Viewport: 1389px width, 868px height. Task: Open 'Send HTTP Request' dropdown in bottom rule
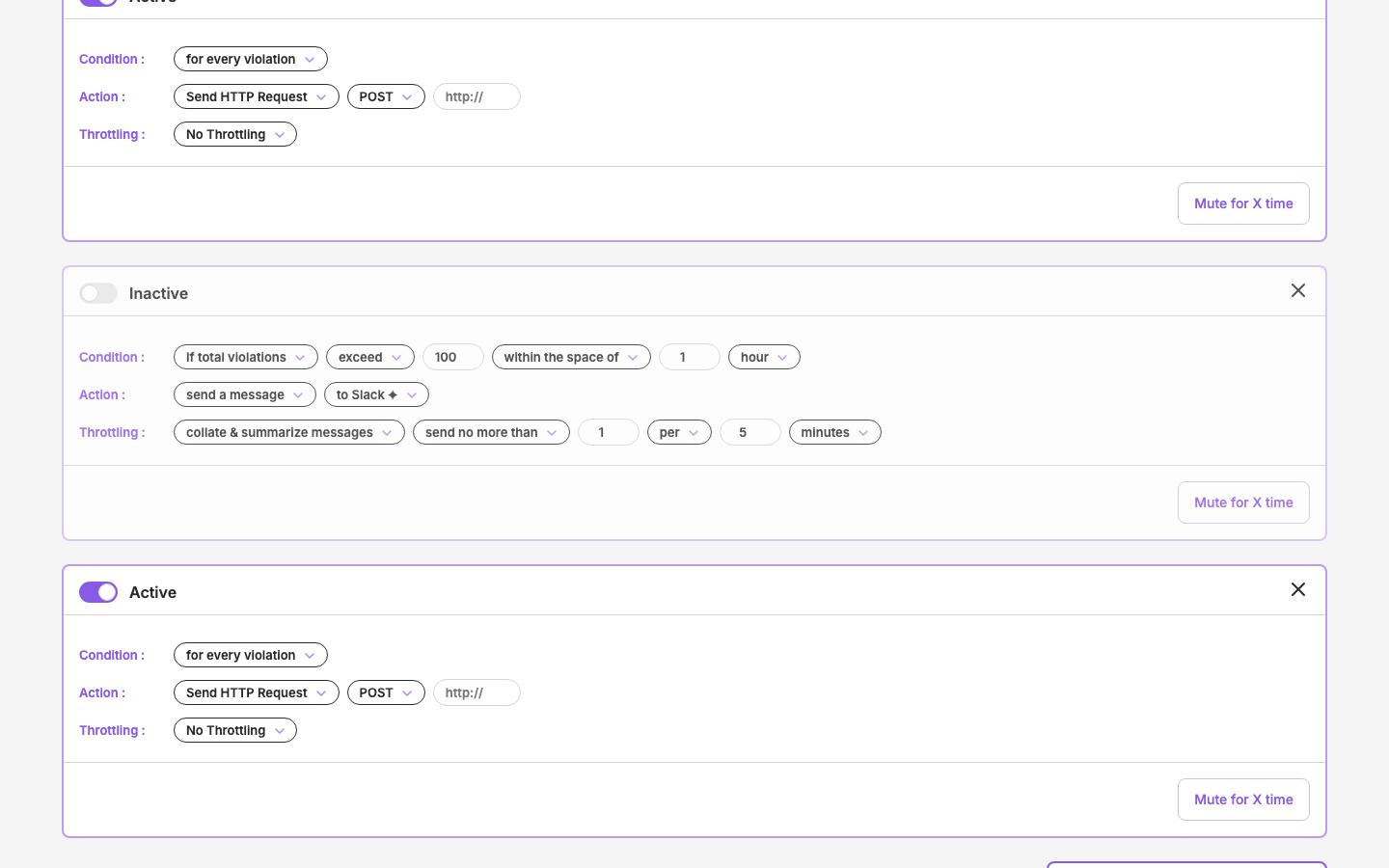tap(257, 692)
